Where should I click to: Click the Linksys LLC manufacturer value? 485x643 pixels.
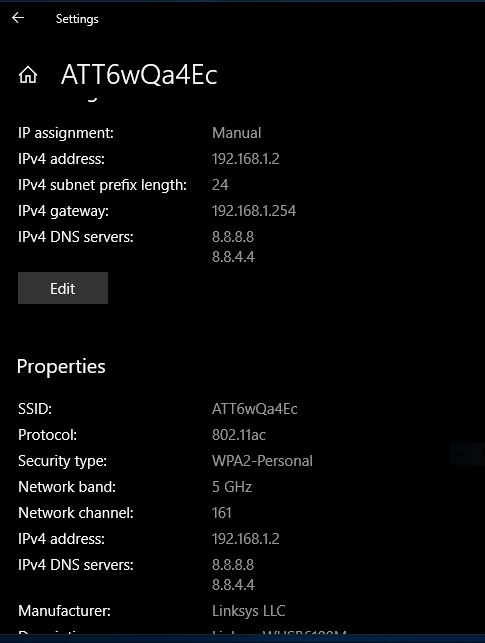tap(248, 611)
